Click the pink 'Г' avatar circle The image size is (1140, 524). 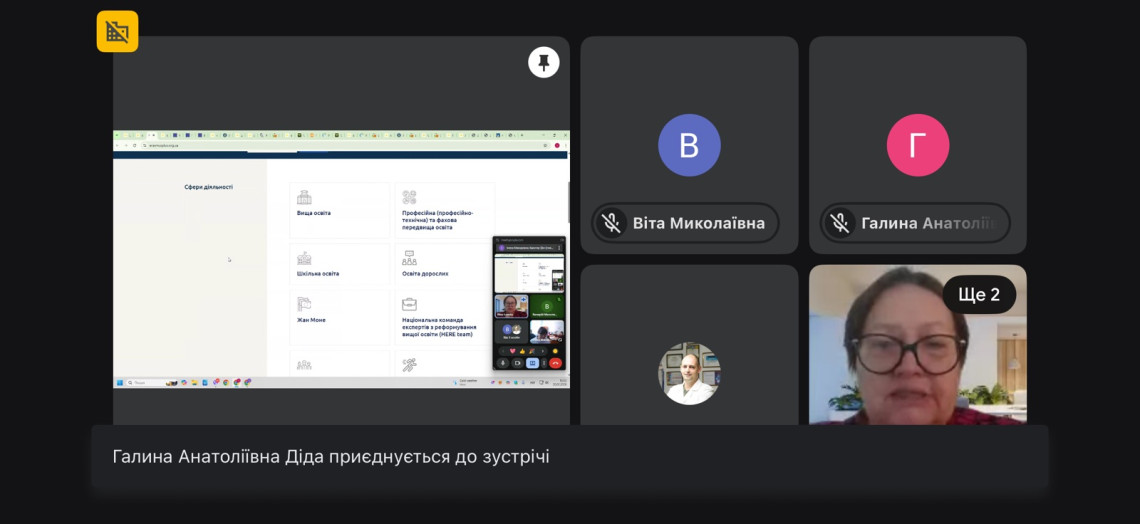tap(917, 145)
